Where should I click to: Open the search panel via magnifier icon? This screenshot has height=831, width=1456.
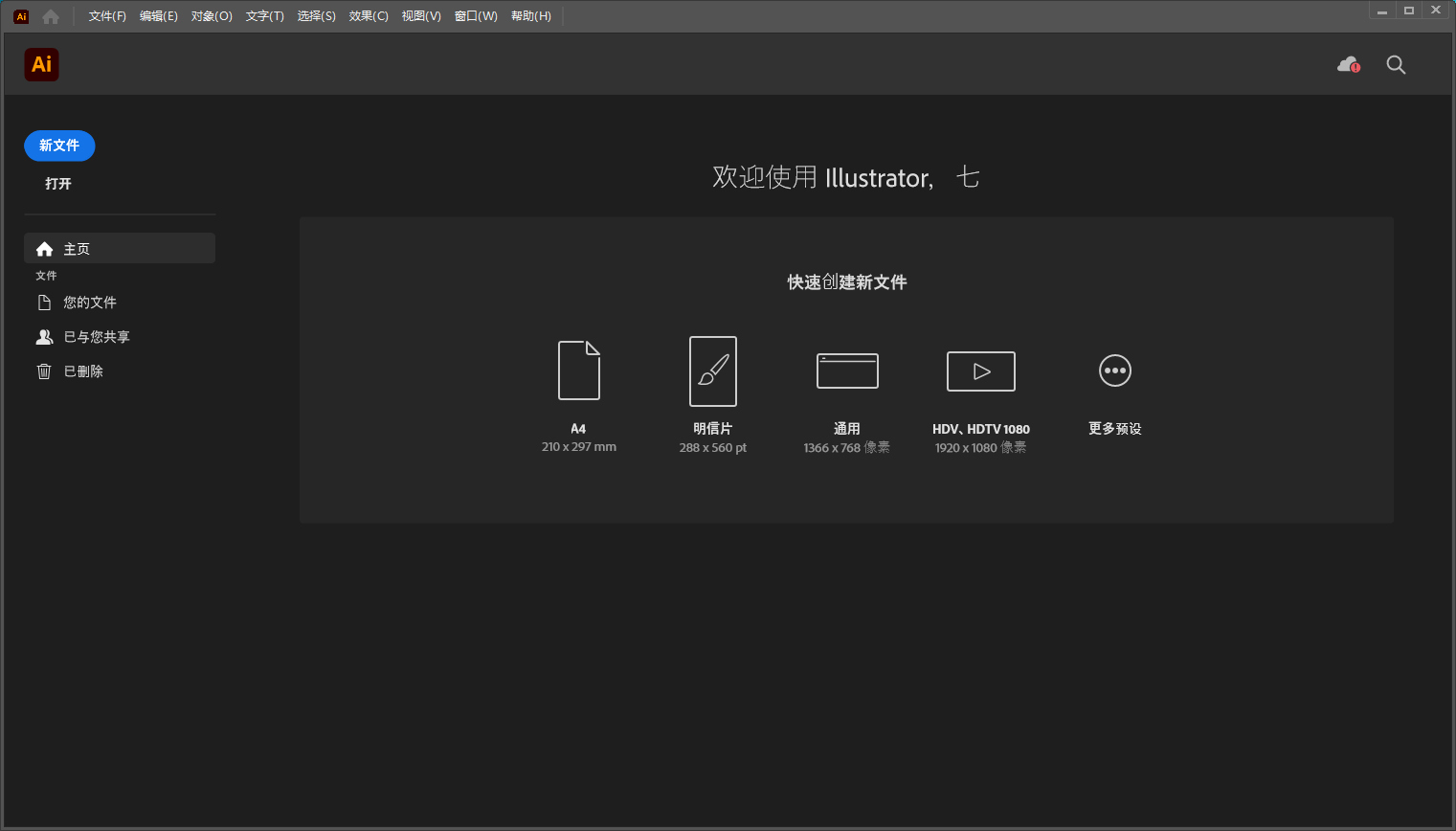[x=1395, y=64]
